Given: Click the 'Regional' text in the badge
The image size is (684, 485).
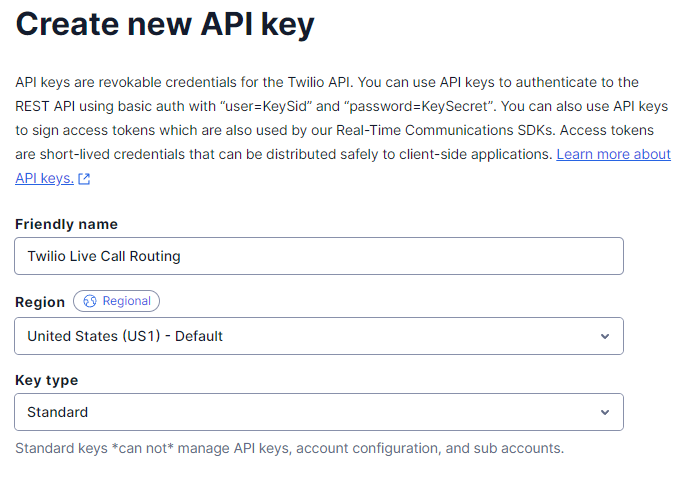Looking at the screenshot, I should coord(126,301).
